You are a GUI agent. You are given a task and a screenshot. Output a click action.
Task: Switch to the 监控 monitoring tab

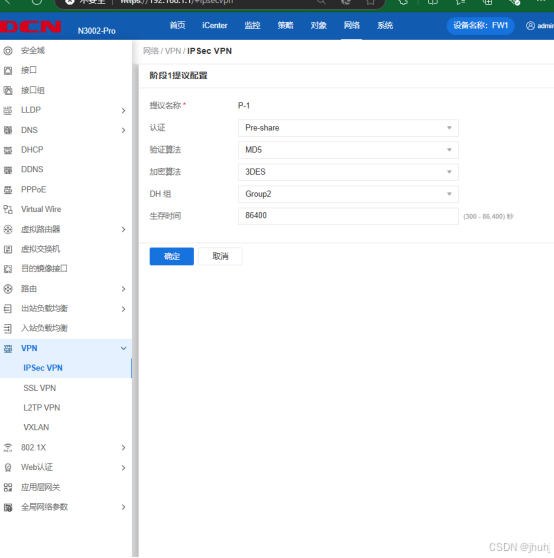(252, 26)
